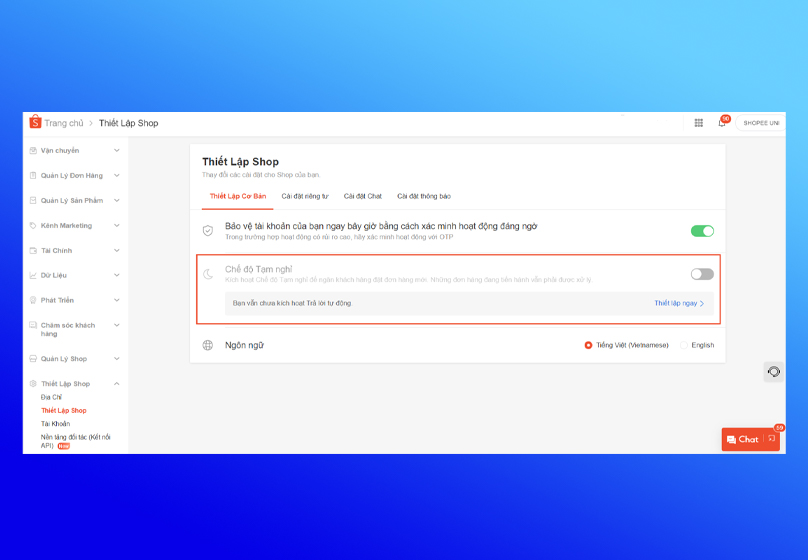Viewport: 808px width, 560px height.
Task: Click the chat window expand icon
Action: click(771, 439)
